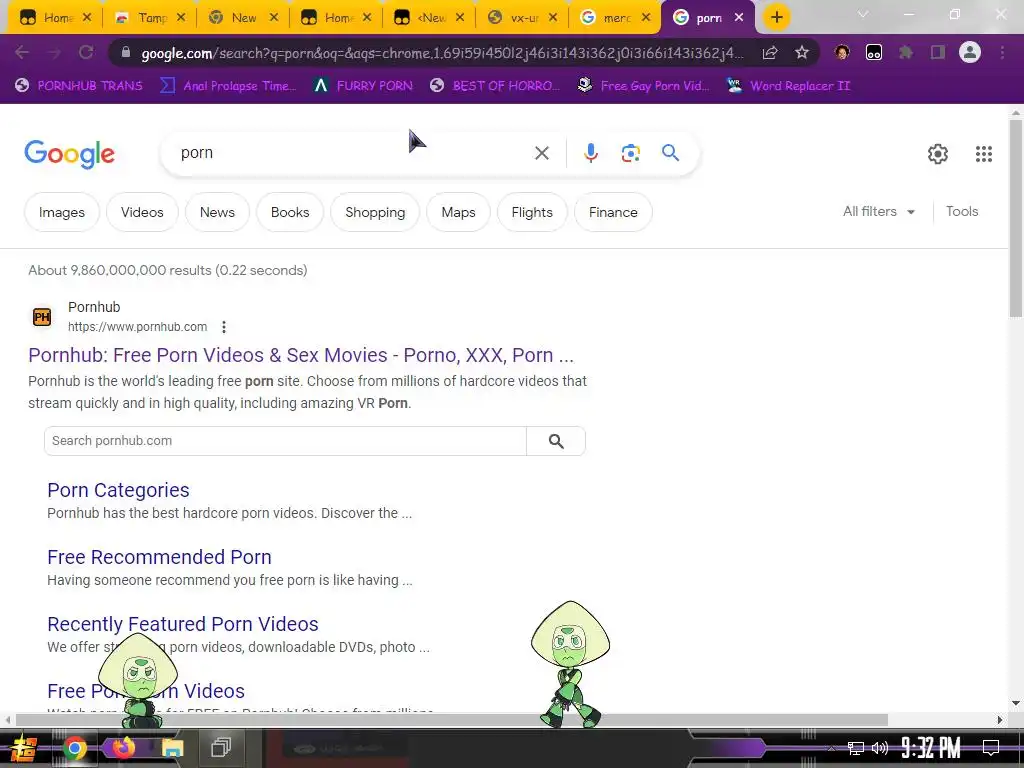Click the vertical scrollbar thumb
The image size is (1024, 768).
1016,219
